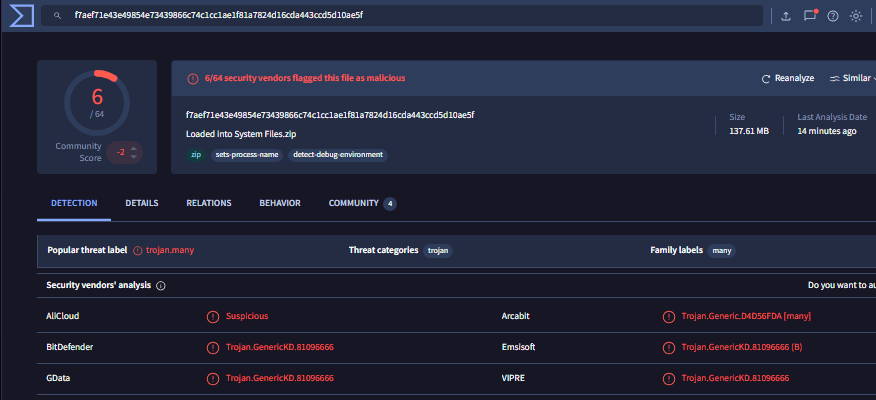Click the many family label chip
Screen dimensions: 876x400
coord(722,251)
